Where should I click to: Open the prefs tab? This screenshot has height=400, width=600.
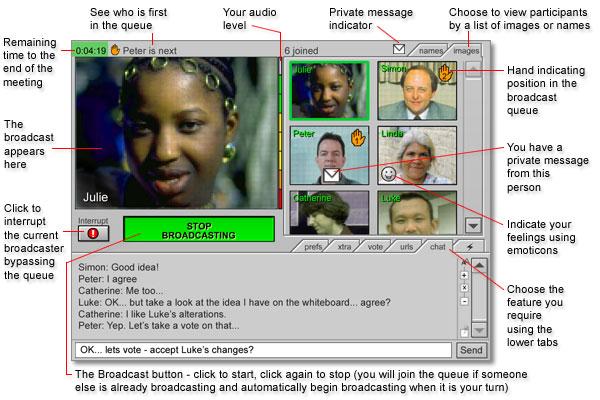tap(313, 246)
